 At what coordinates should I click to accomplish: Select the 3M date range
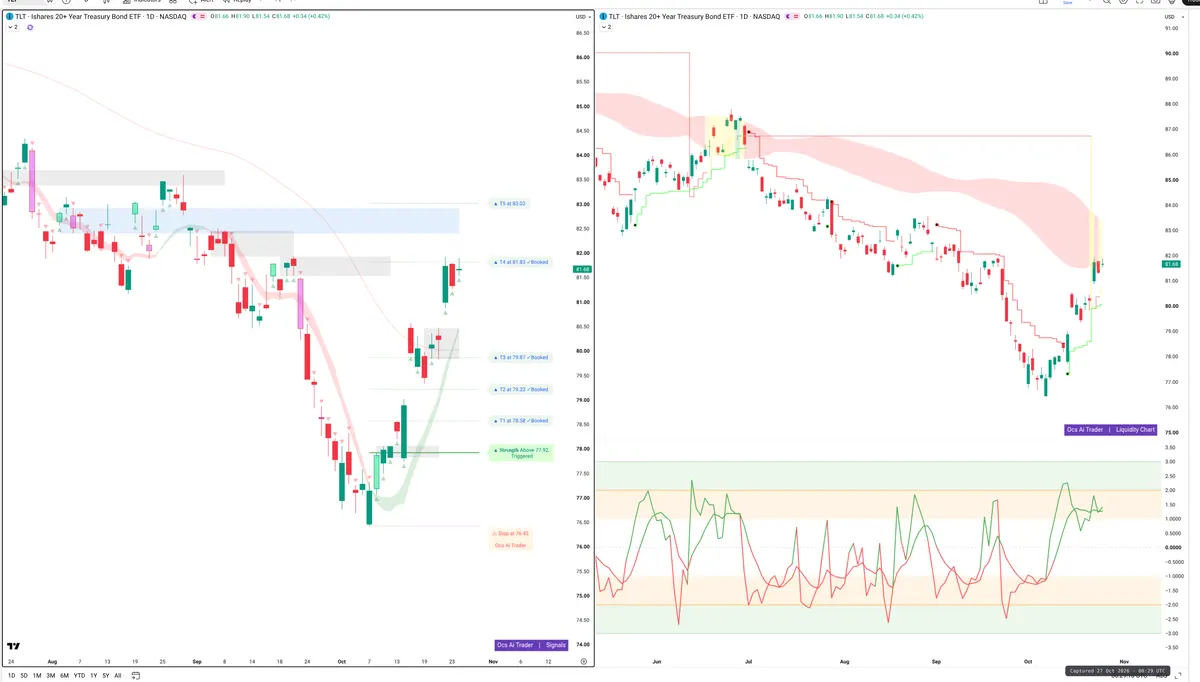pos(50,676)
